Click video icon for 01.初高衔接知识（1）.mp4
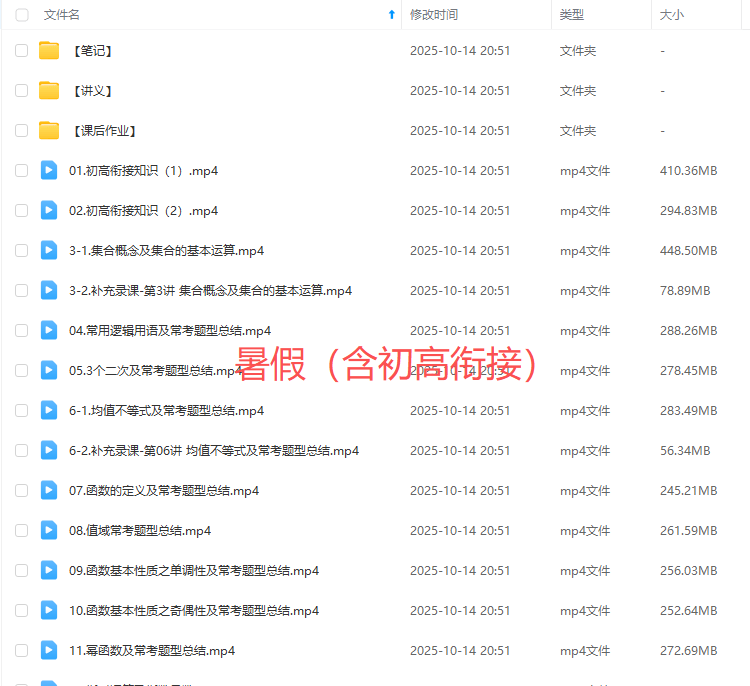 point(49,170)
